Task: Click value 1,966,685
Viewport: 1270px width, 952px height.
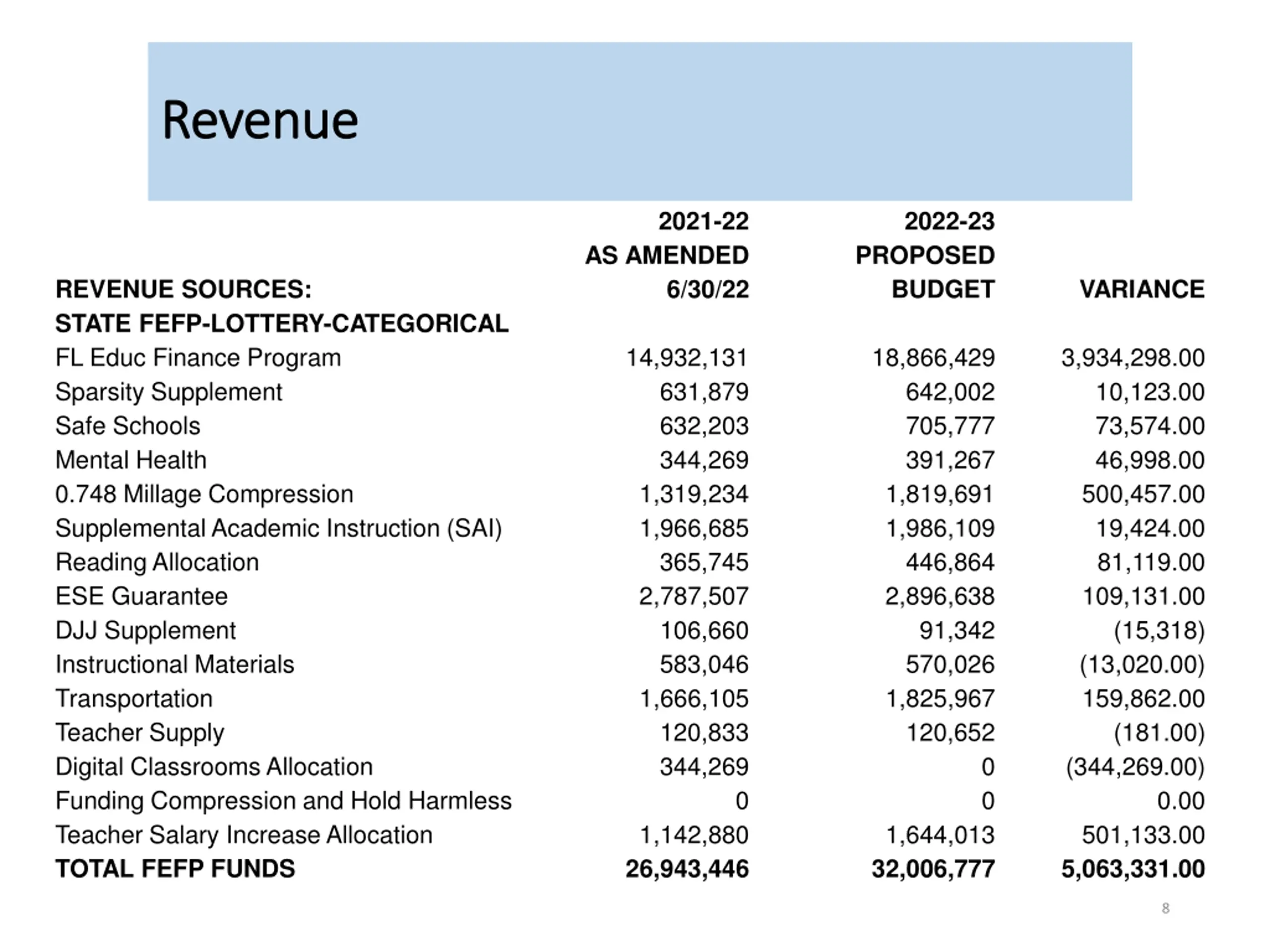Action: pyautogui.click(x=694, y=529)
